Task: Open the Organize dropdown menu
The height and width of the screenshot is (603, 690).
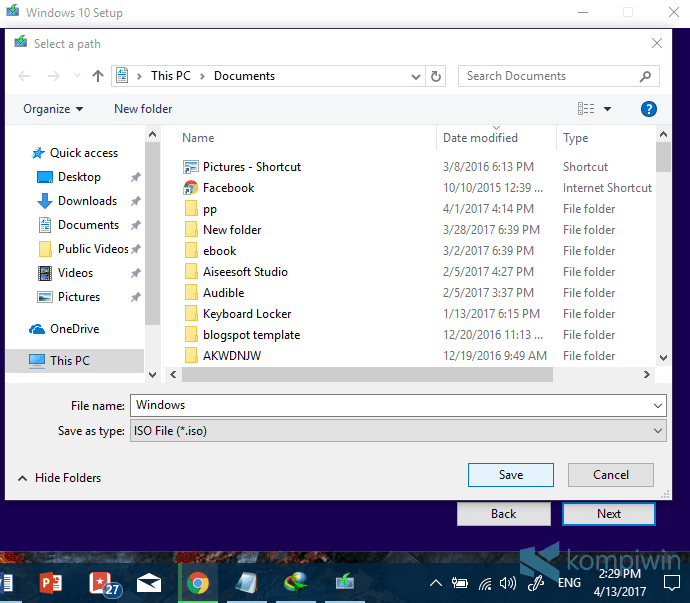Action: (53, 109)
